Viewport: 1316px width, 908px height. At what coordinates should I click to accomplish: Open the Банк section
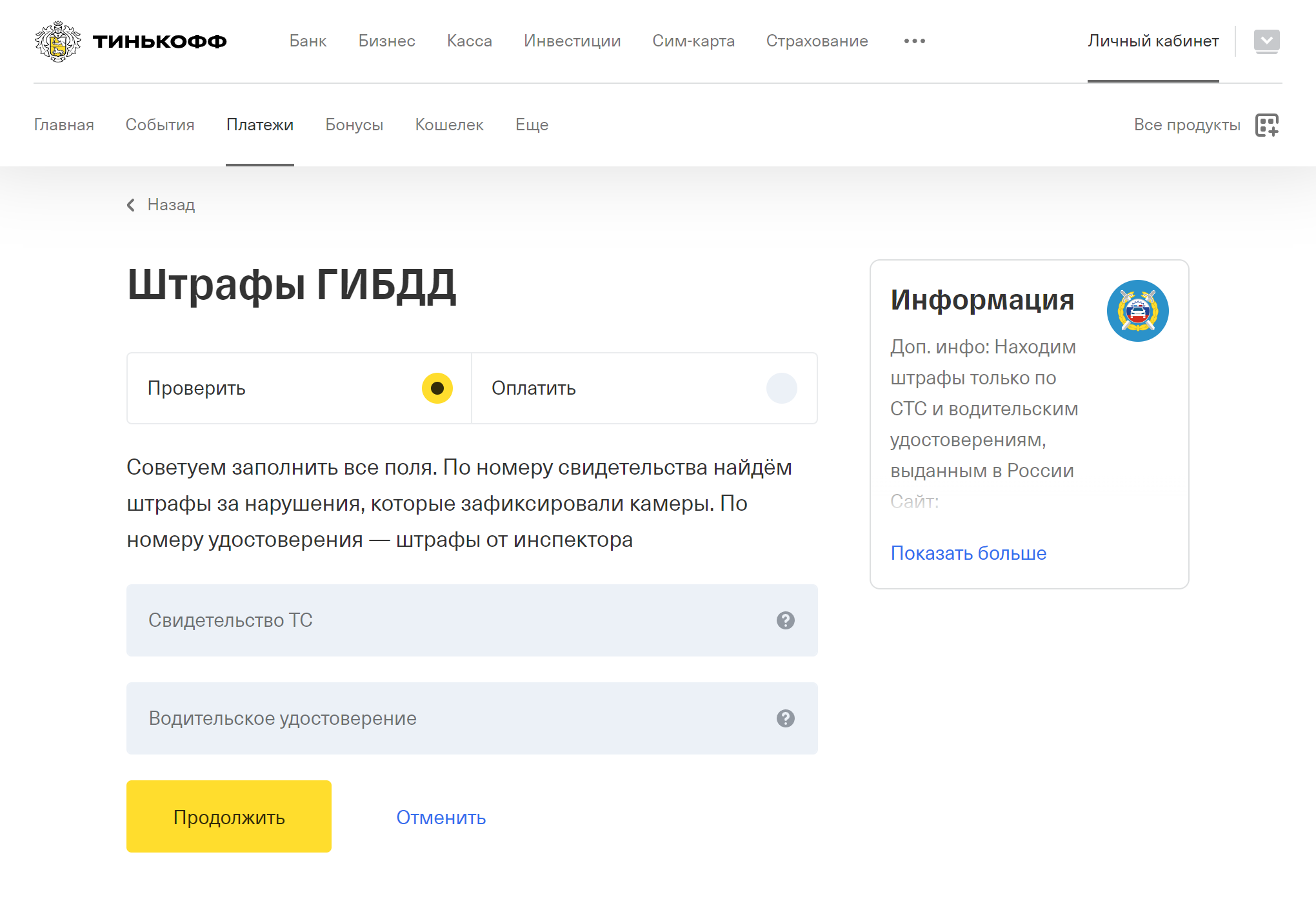click(x=308, y=41)
